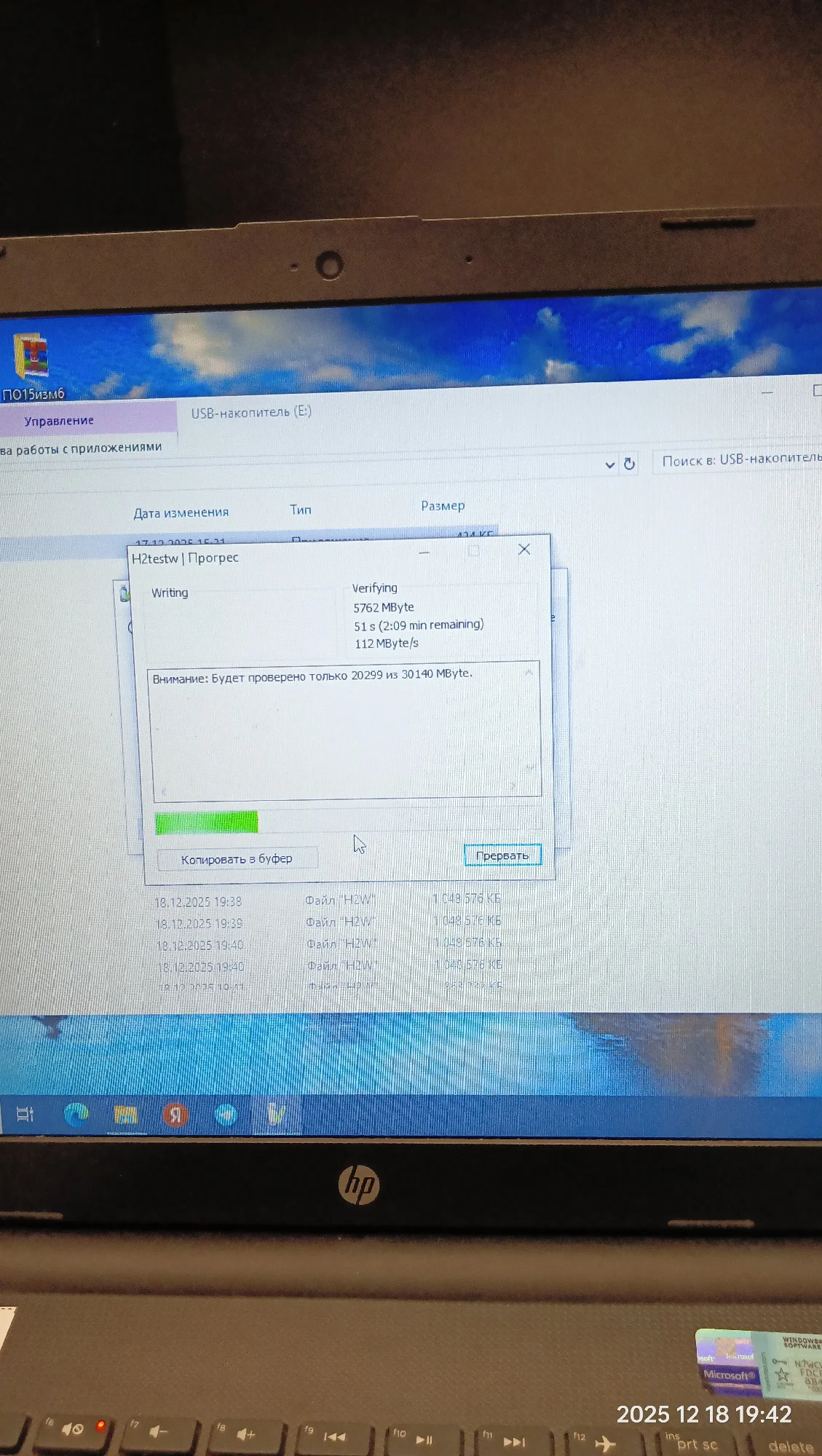The image size is (822, 1456).
Task: Open the работы с приложениями tools tab
Action: click(82, 448)
